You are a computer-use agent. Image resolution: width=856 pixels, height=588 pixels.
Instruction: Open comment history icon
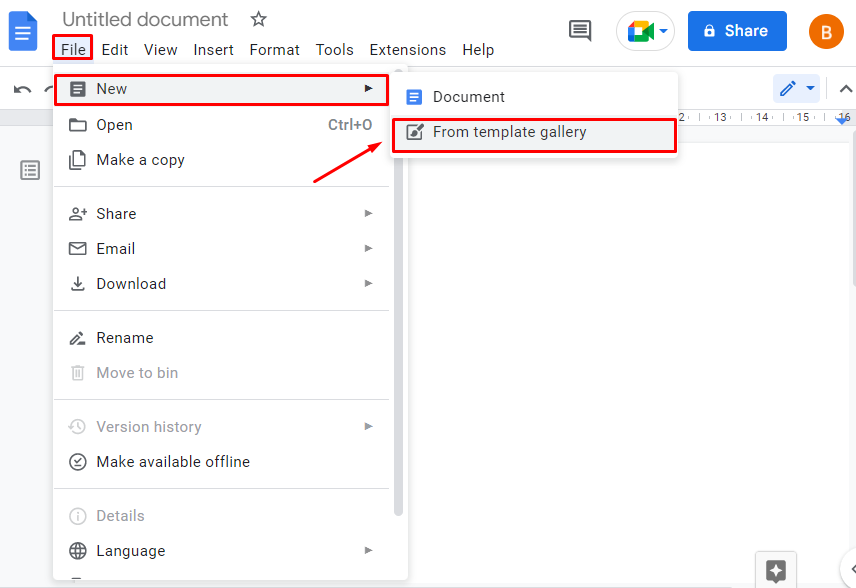pos(580,31)
